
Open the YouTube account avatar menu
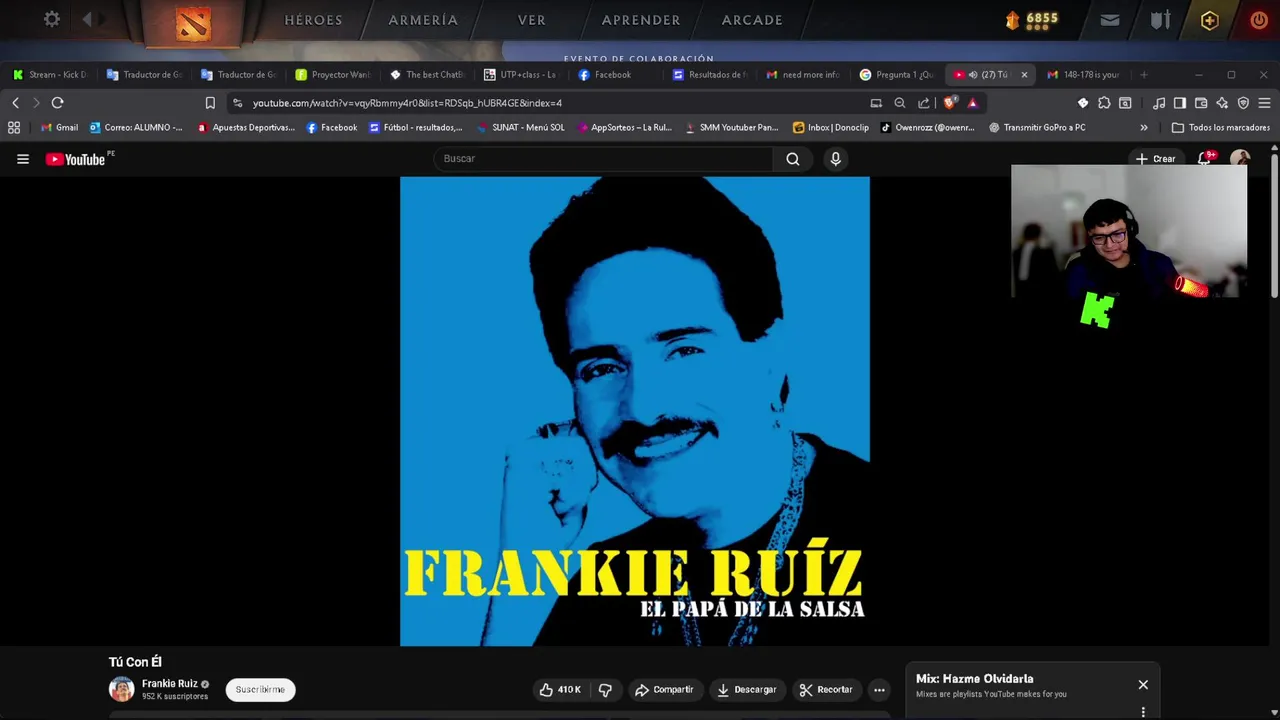pos(1240,158)
